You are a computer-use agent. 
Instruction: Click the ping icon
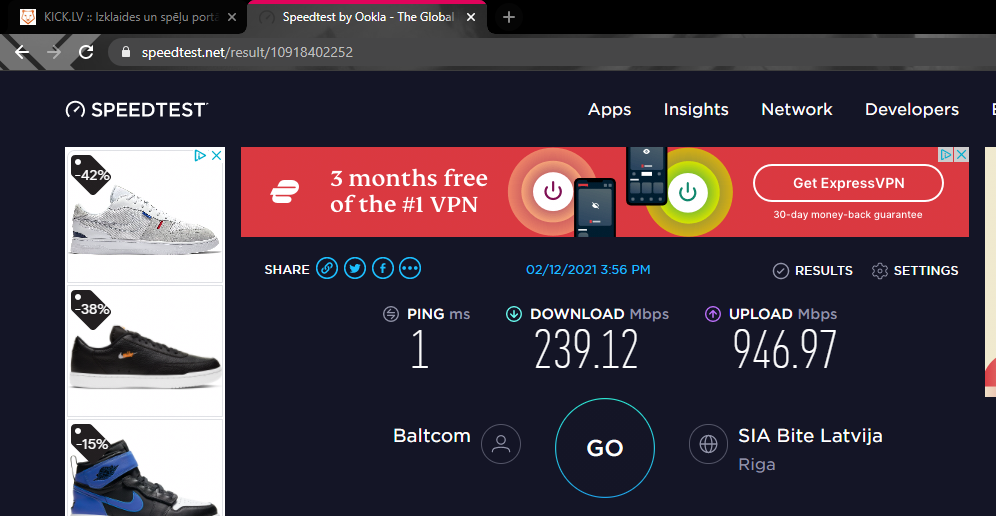[391, 314]
